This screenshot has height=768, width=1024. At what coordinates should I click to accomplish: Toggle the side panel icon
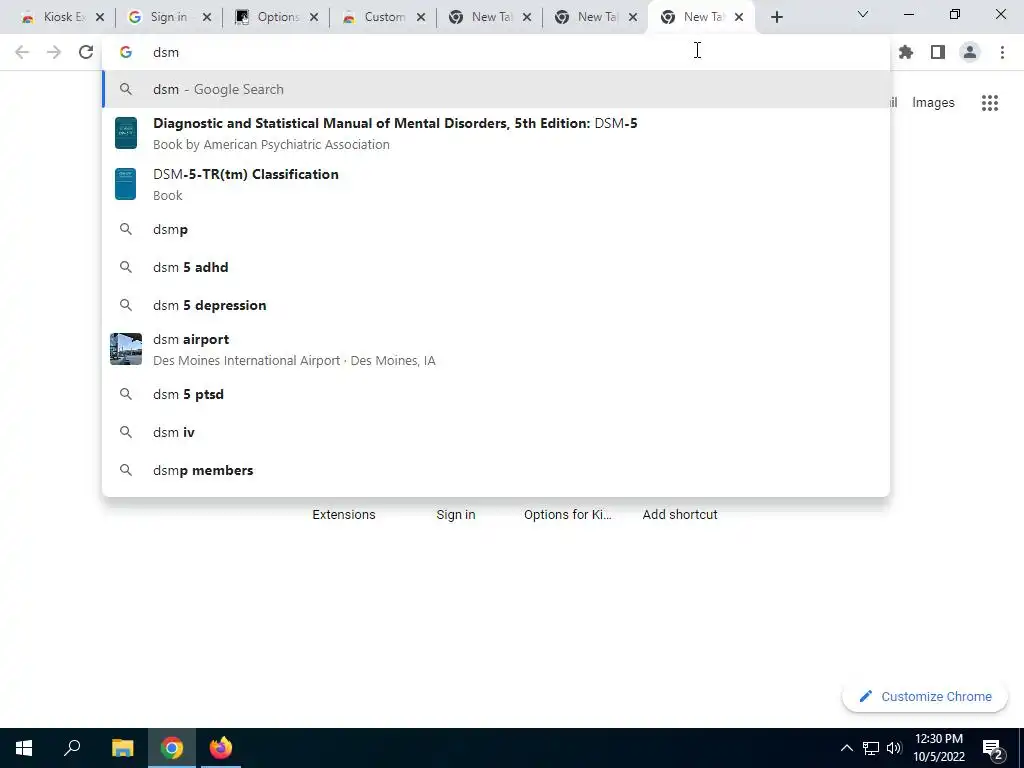pos(938,52)
